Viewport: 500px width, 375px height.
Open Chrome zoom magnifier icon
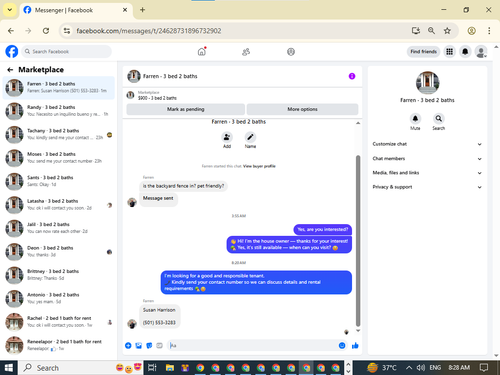(x=431, y=31)
